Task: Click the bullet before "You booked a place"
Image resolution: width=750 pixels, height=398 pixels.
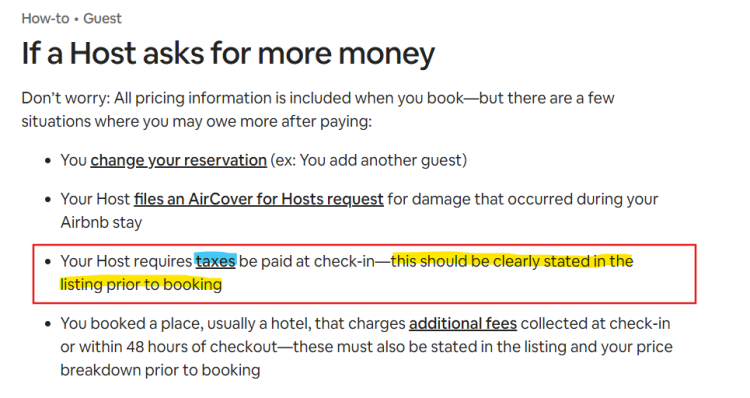Action: (x=47, y=324)
